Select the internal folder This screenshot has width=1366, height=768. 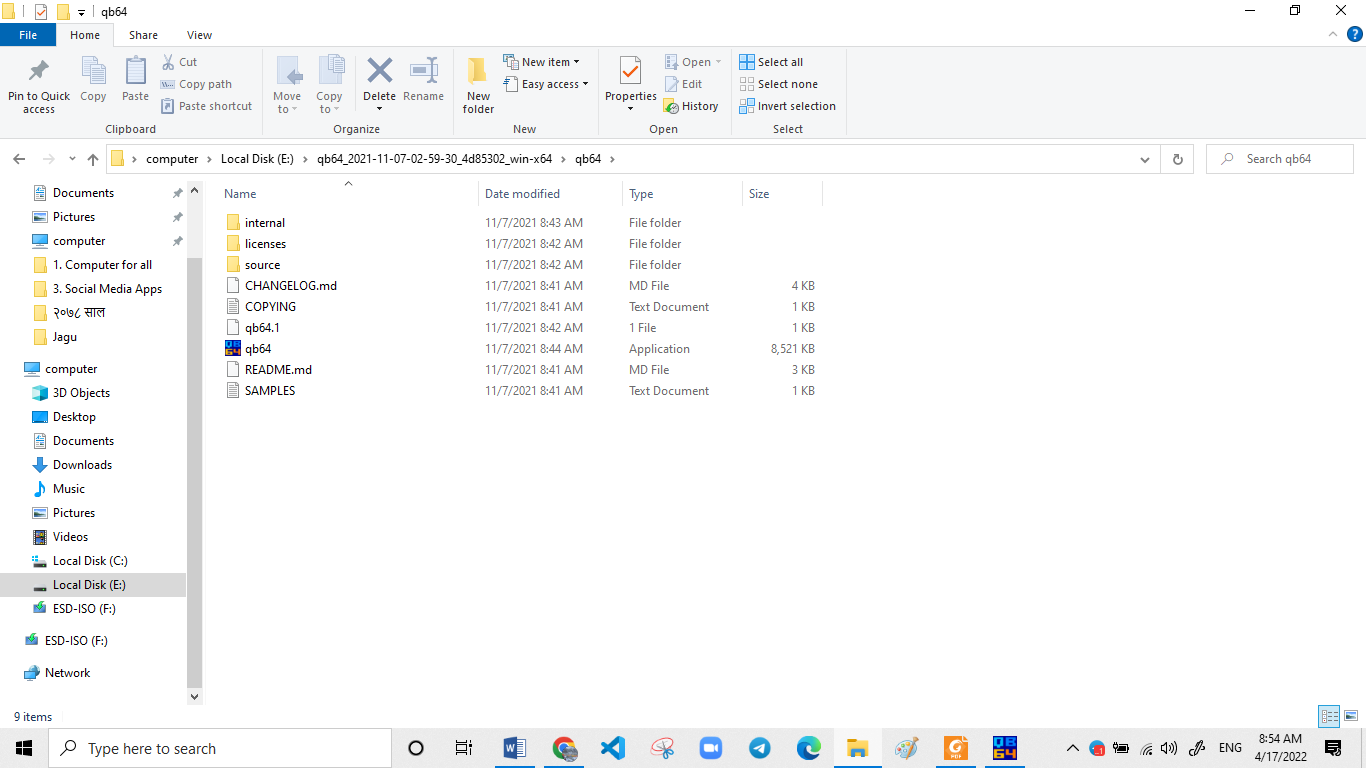(265, 223)
